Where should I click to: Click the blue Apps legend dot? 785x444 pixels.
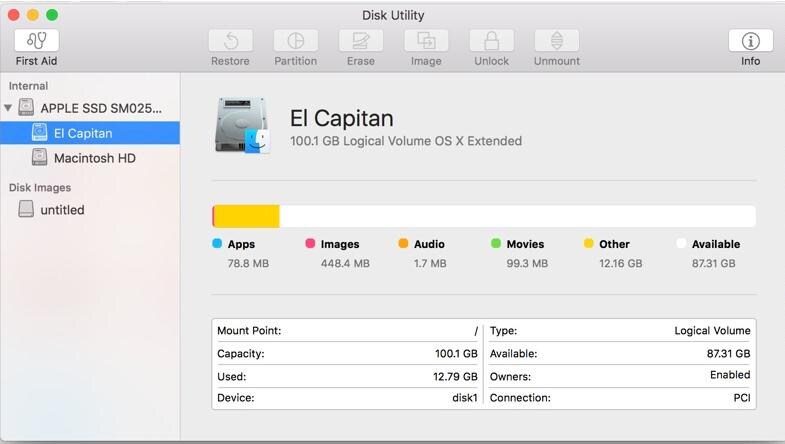click(217, 243)
